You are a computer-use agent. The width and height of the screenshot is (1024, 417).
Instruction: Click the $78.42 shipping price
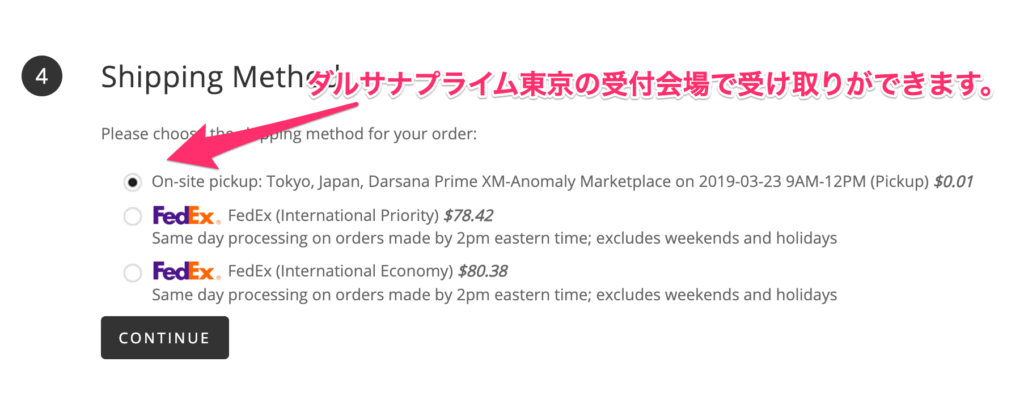[x=468, y=216]
